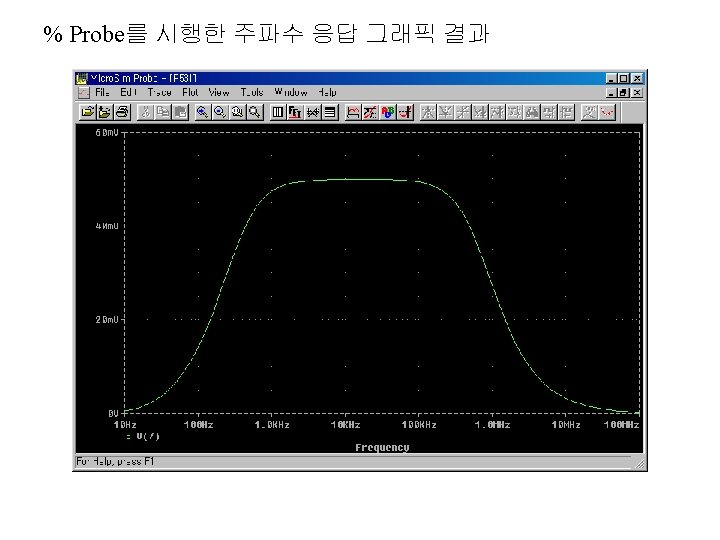Click the 100KHz x-axis label
The width and height of the screenshot is (720, 540).
(419, 425)
